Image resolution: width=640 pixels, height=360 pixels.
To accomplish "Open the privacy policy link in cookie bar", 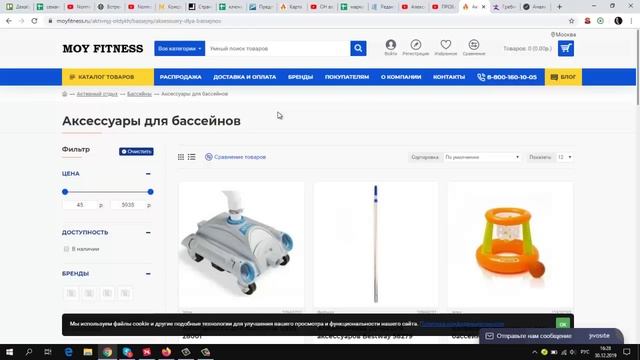I will 462,324.
